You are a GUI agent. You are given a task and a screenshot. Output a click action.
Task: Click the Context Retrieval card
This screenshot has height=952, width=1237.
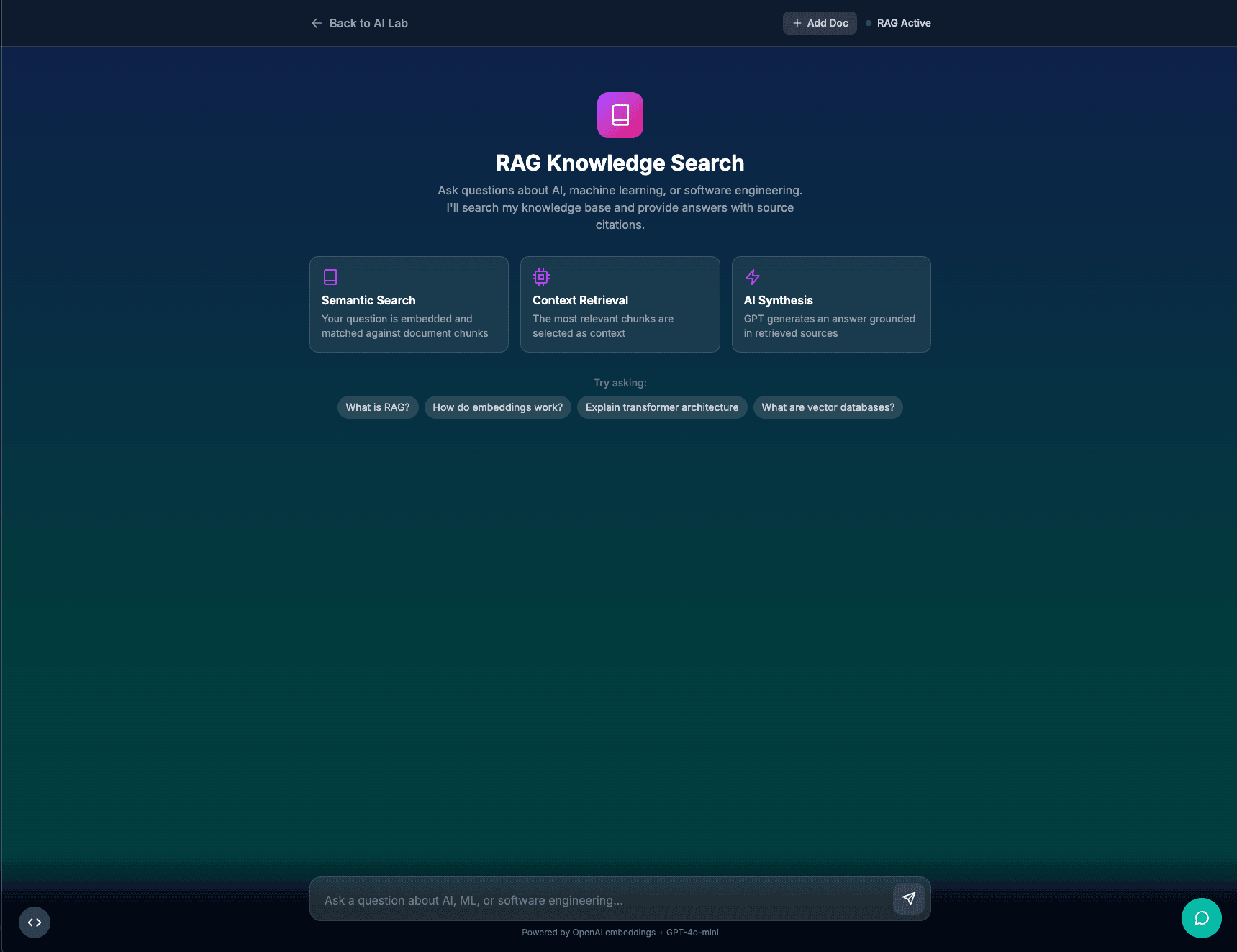point(620,304)
